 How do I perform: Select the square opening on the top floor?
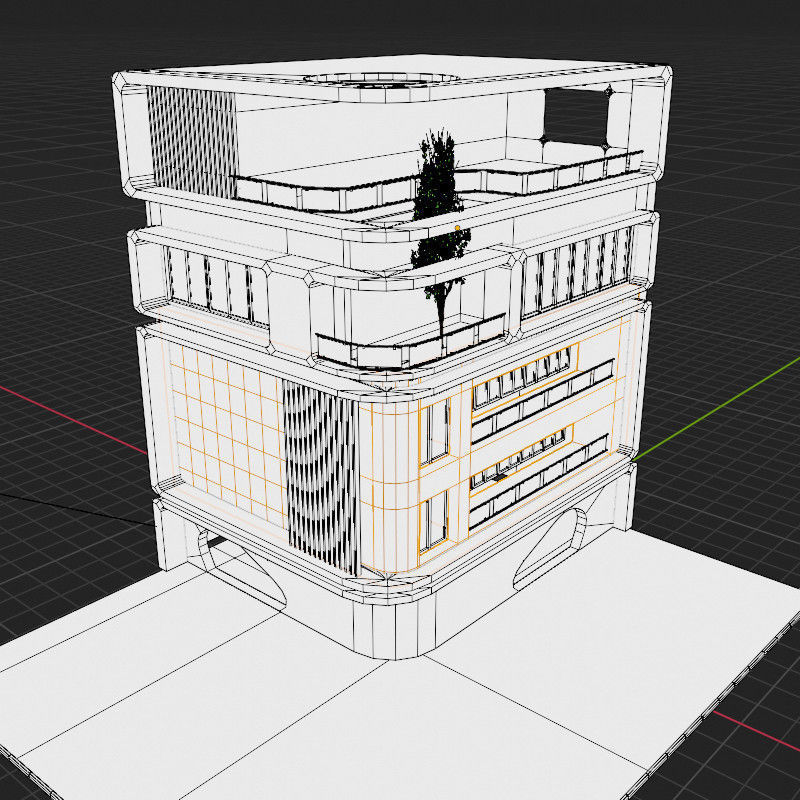click(577, 117)
